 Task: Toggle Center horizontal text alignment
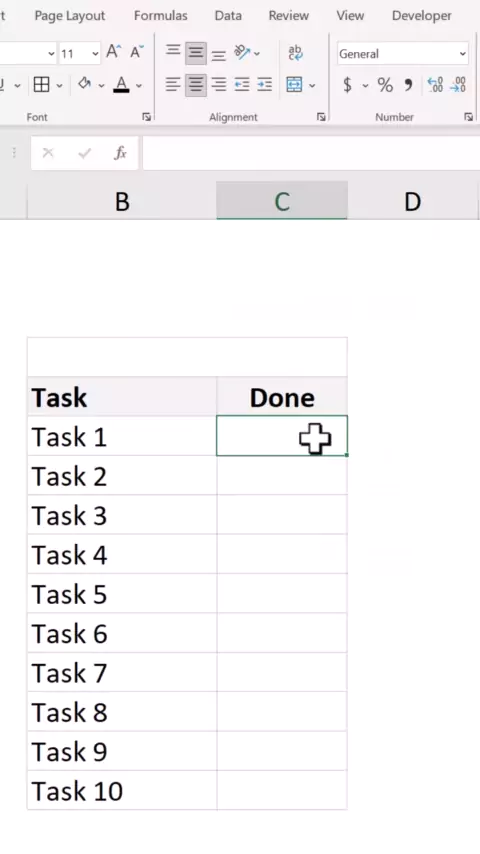[196, 85]
